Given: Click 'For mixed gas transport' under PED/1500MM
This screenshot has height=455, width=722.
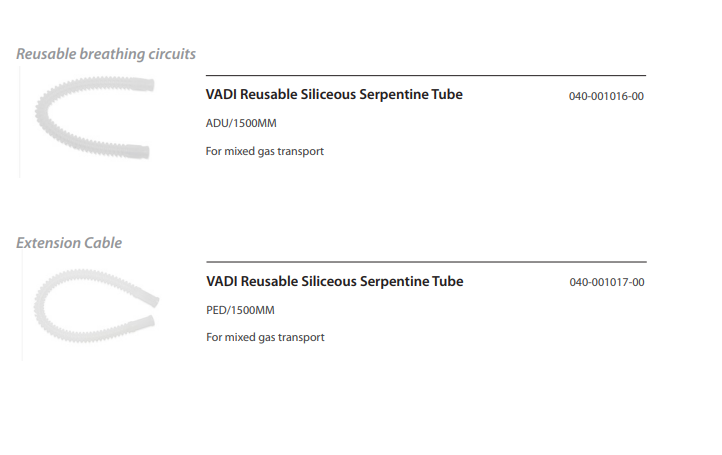Looking at the screenshot, I should pyautogui.click(x=265, y=338).
